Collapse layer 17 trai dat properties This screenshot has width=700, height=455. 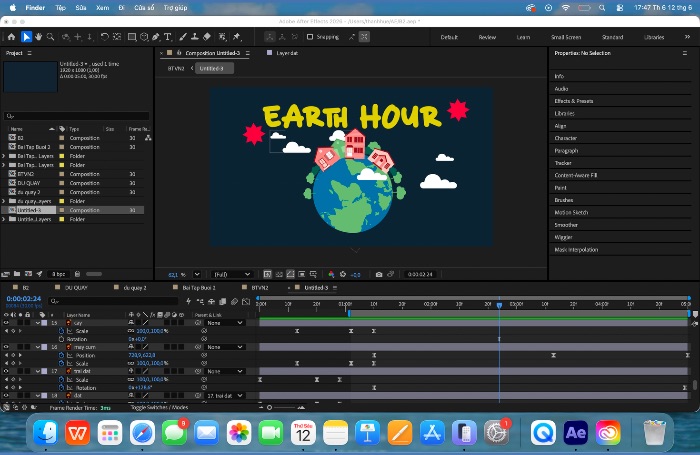38,371
